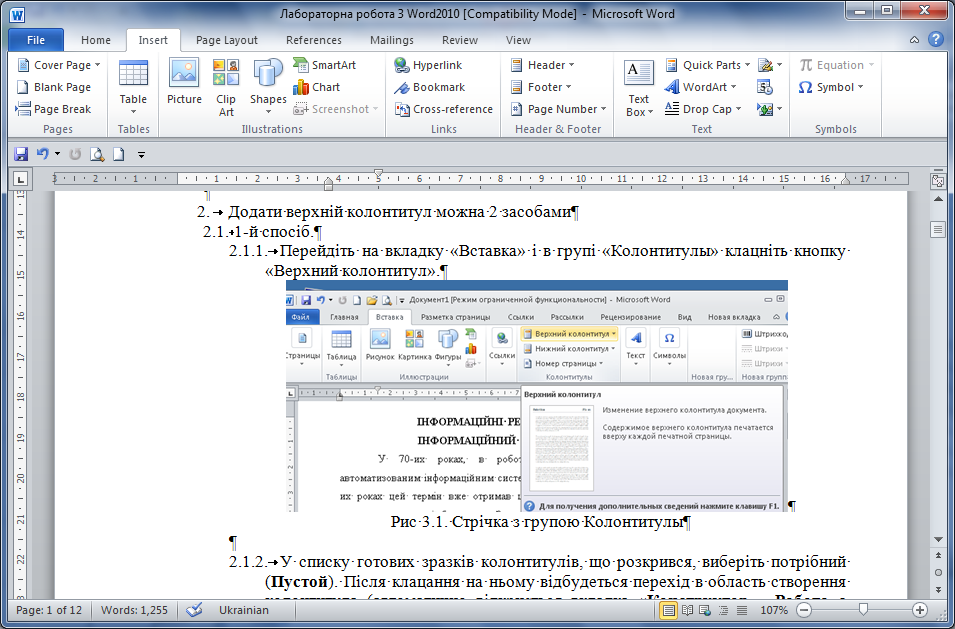Open the Clip Art pane
Screen dimensions: 955x629
click(226, 88)
